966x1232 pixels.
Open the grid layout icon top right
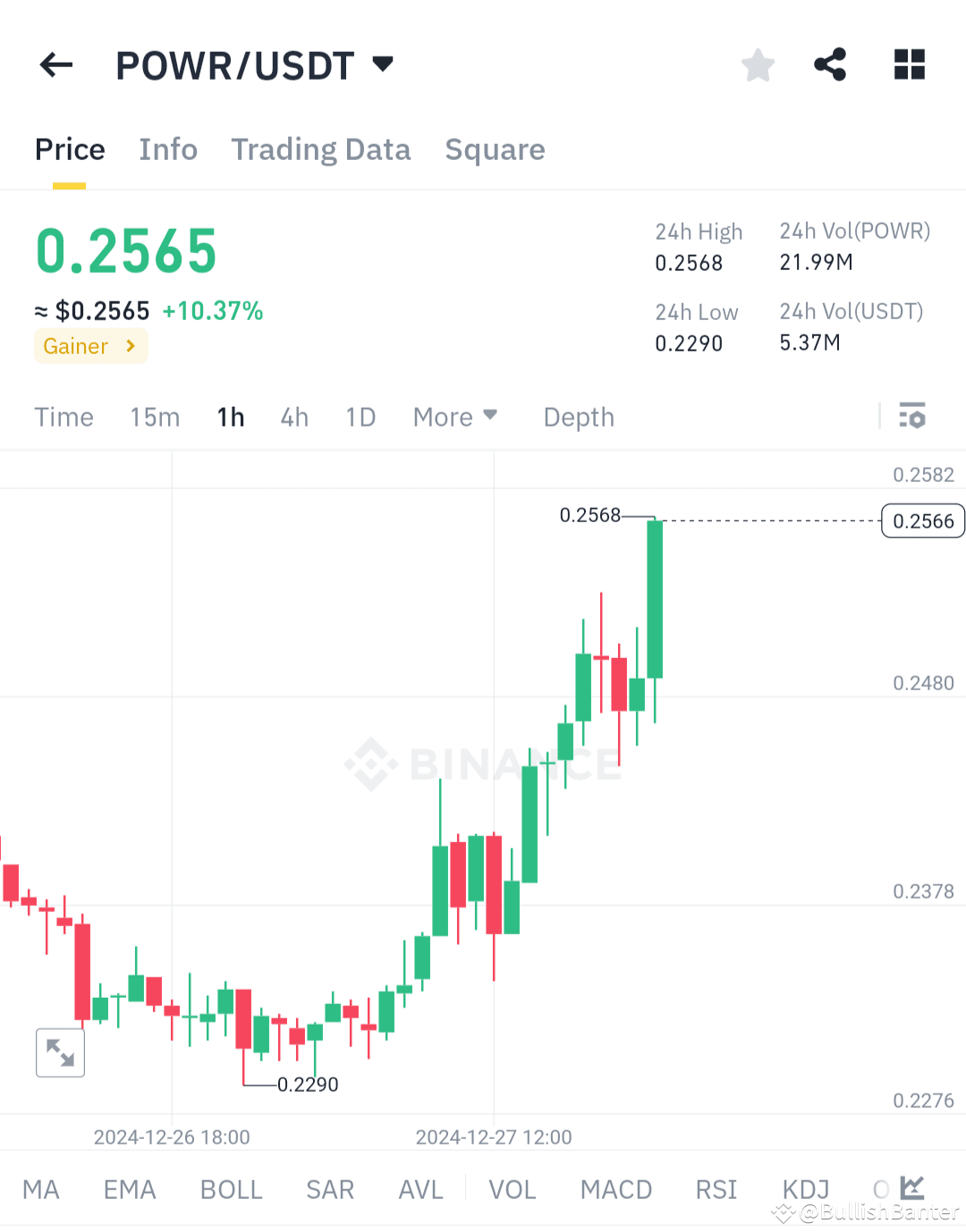point(909,64)
